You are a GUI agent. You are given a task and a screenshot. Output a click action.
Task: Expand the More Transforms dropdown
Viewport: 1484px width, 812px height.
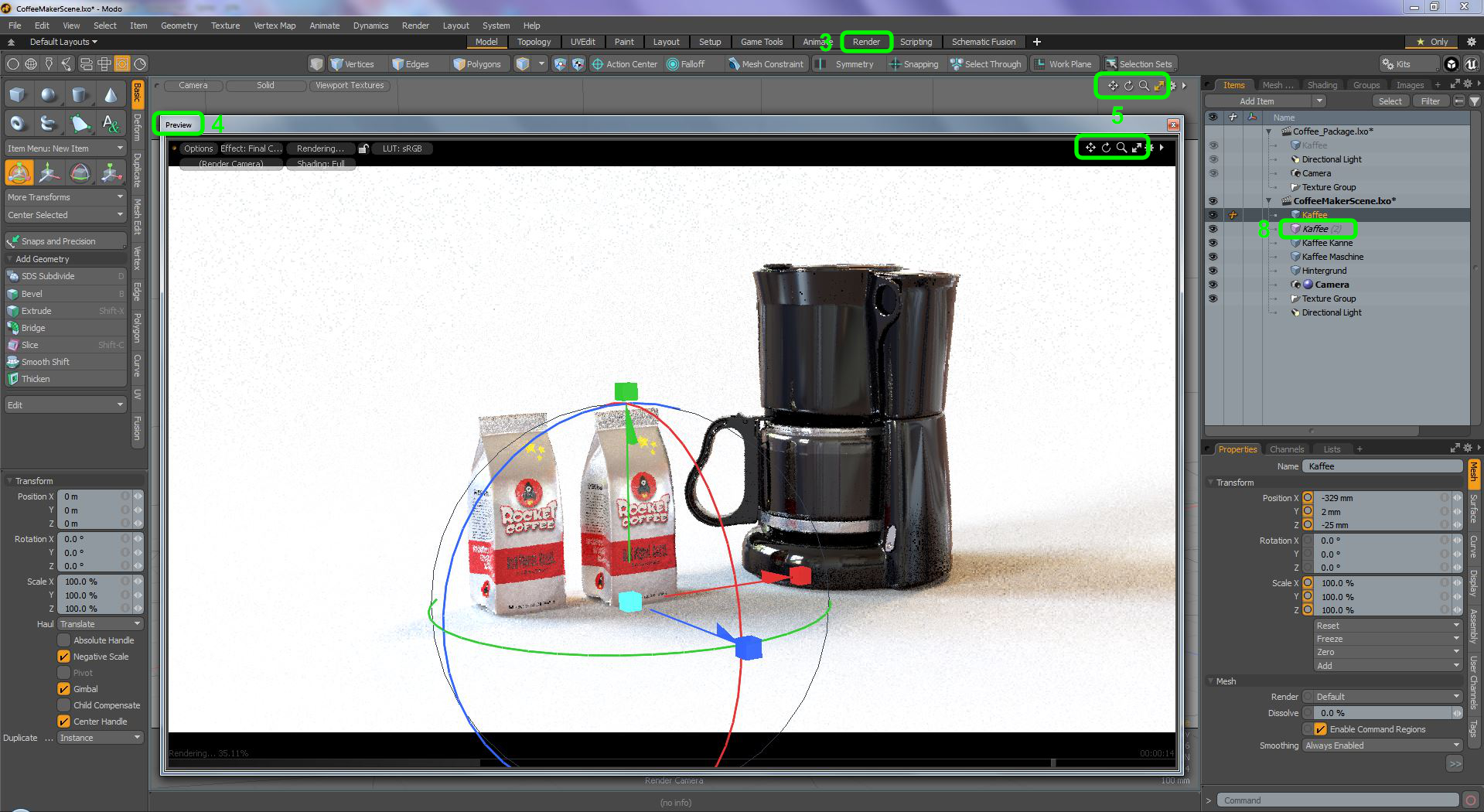(x=66, y=197)
